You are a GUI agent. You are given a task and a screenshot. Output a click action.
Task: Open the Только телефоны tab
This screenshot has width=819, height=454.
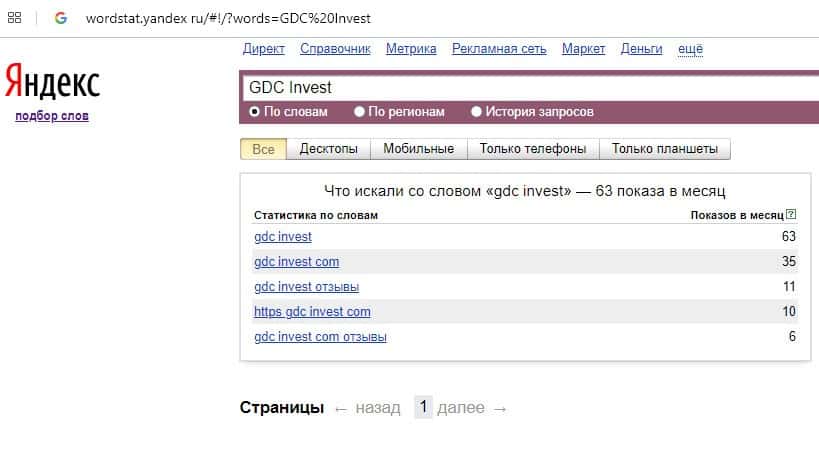pos(533,149)
